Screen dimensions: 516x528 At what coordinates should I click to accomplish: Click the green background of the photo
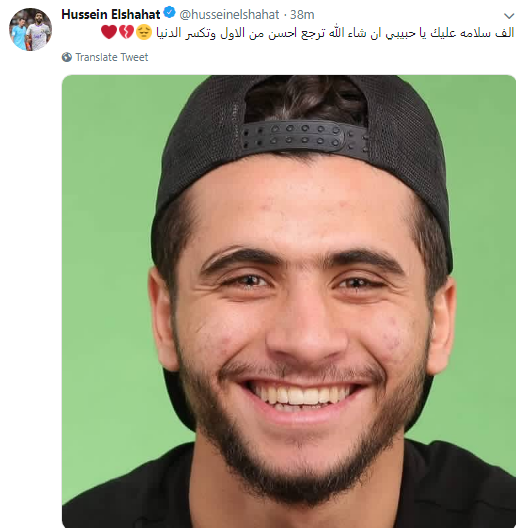pos(108,236)
